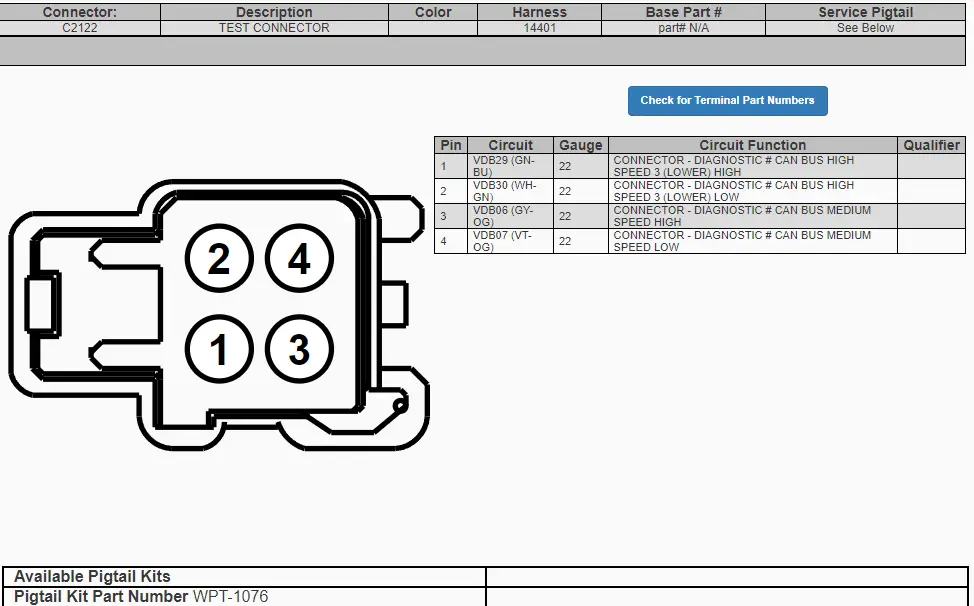Select circuit VDB07 (VT-OG) cell

pyautogui.click(x=511, y=241)
